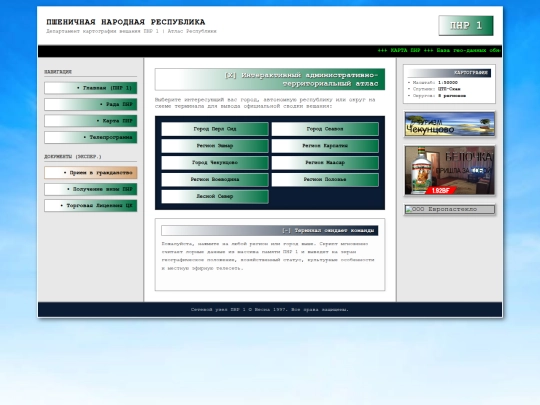
Task: Select the Лесной Север button
Action: (215, 196)
